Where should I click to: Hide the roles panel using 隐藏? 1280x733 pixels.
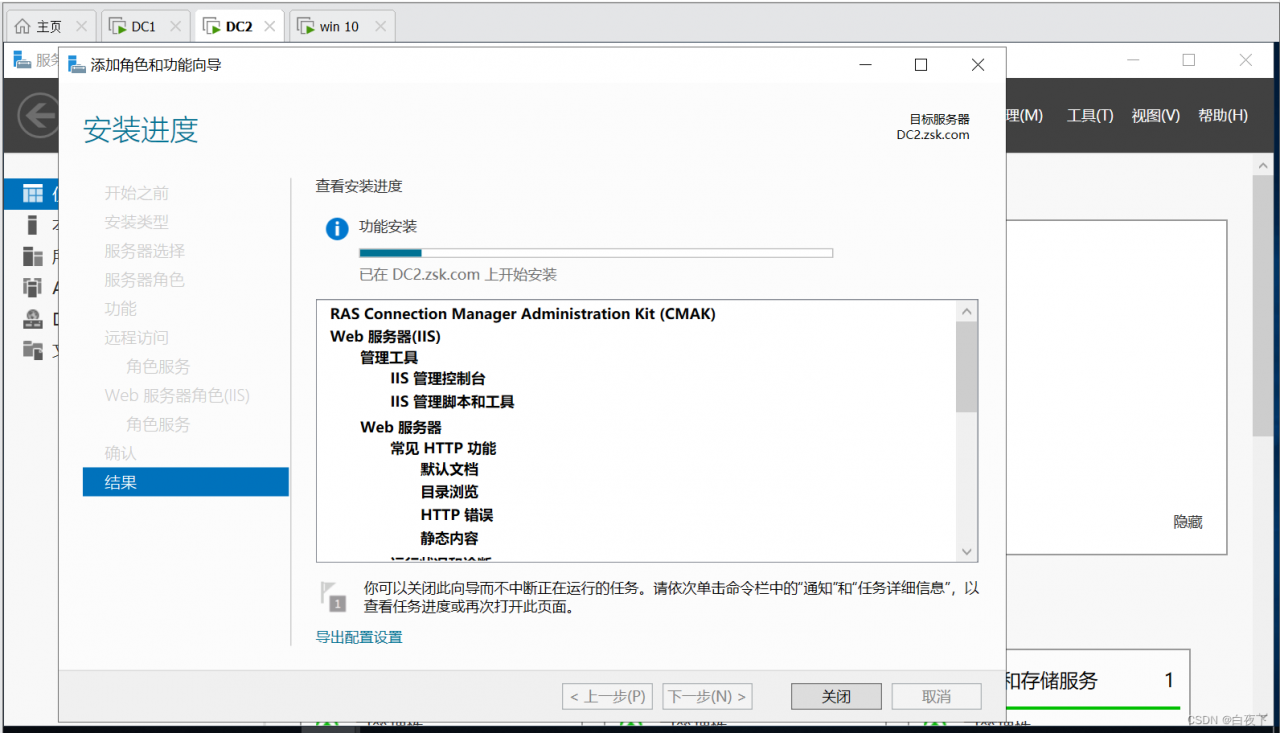[1187, 521]
